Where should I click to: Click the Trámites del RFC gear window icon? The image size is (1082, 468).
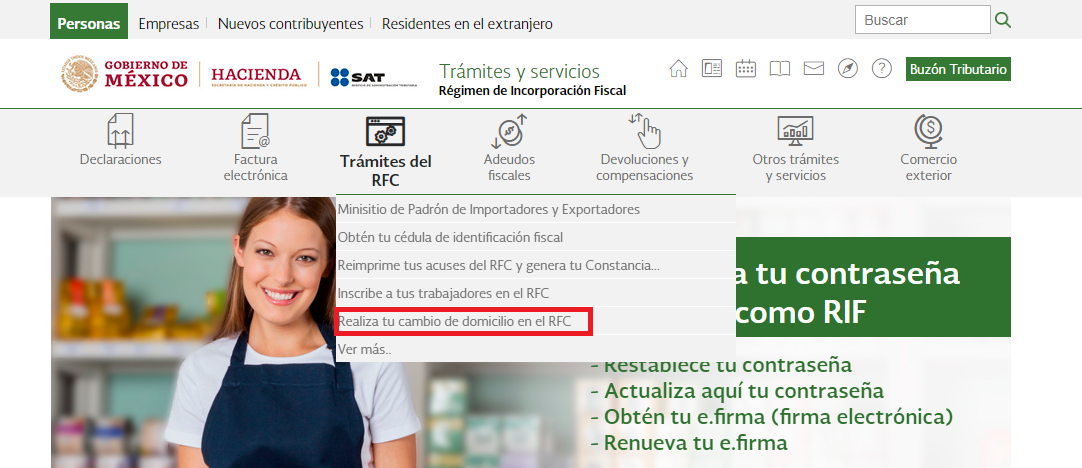(x=385, y=131)
